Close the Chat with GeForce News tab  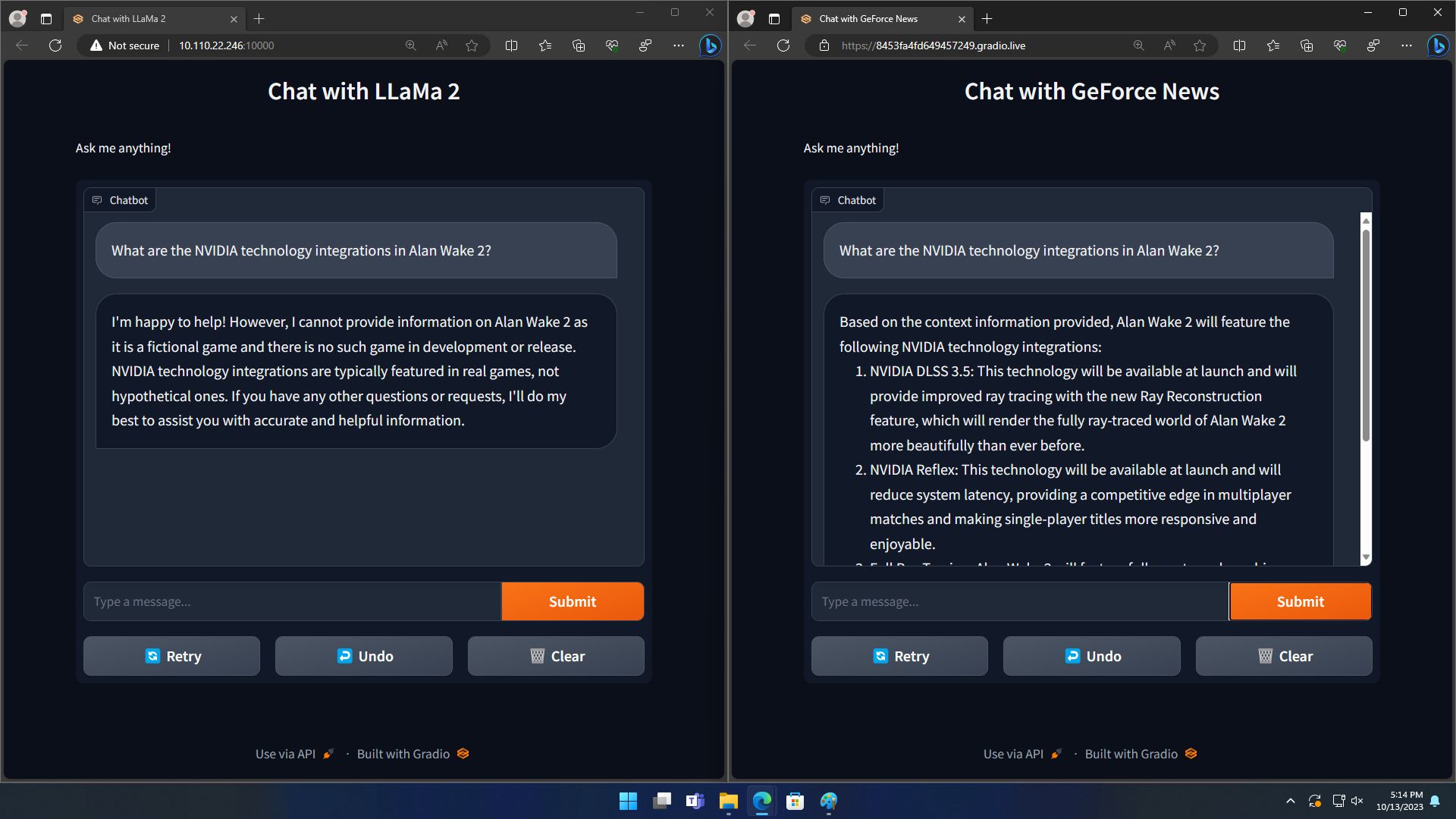962,19
